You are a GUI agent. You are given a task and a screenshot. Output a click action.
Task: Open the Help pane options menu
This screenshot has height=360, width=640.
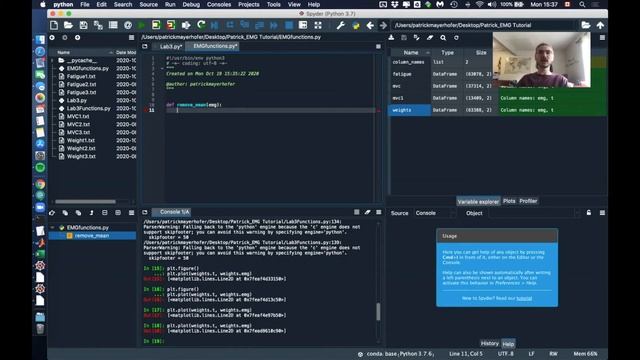coord(602,213)
